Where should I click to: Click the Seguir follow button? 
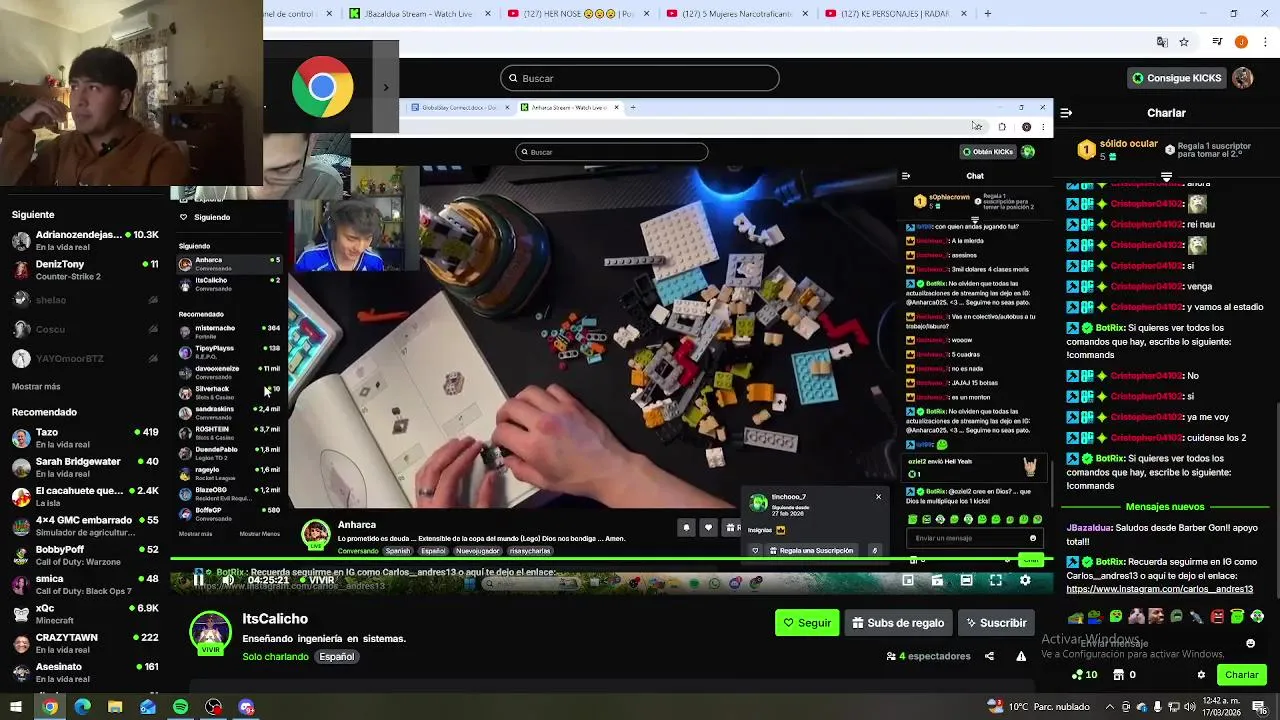pos(807,623)
